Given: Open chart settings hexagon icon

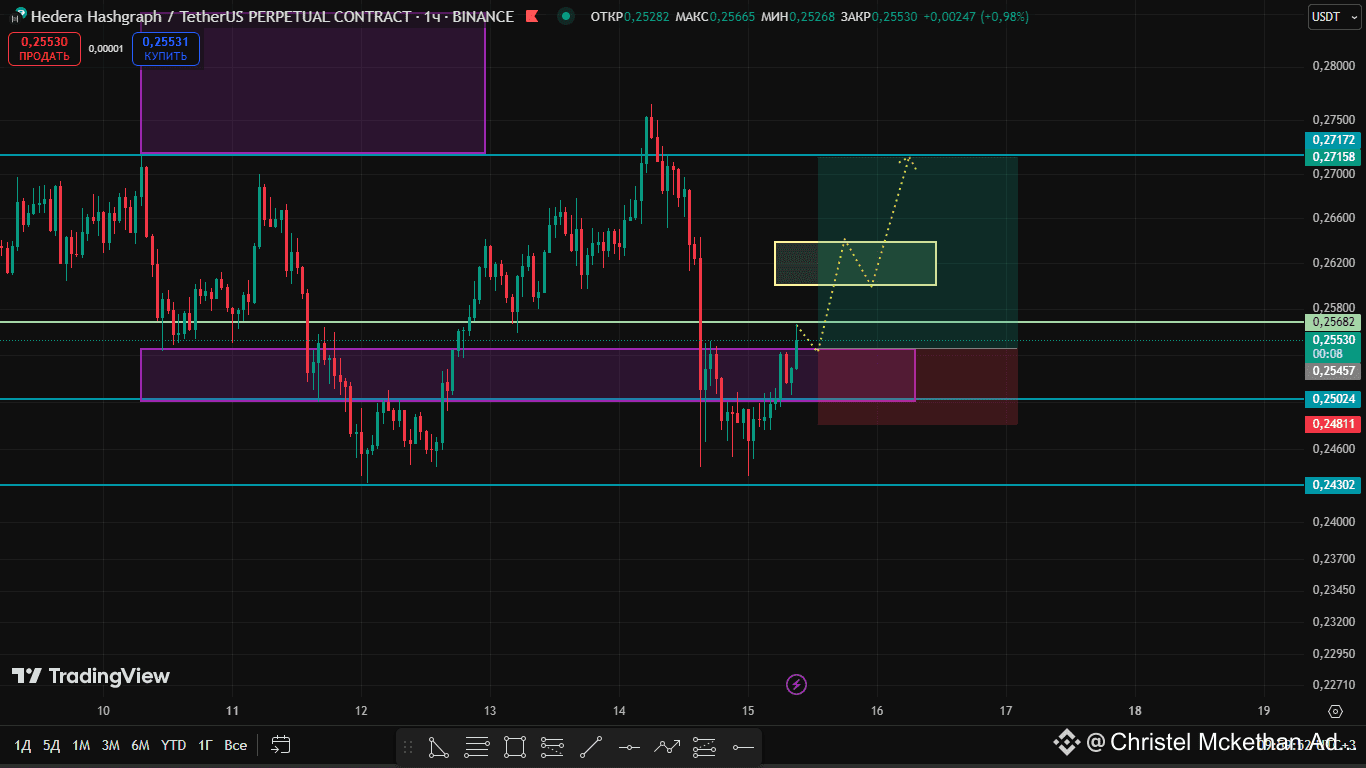Looking at the screenshot, I should 1335,711.
